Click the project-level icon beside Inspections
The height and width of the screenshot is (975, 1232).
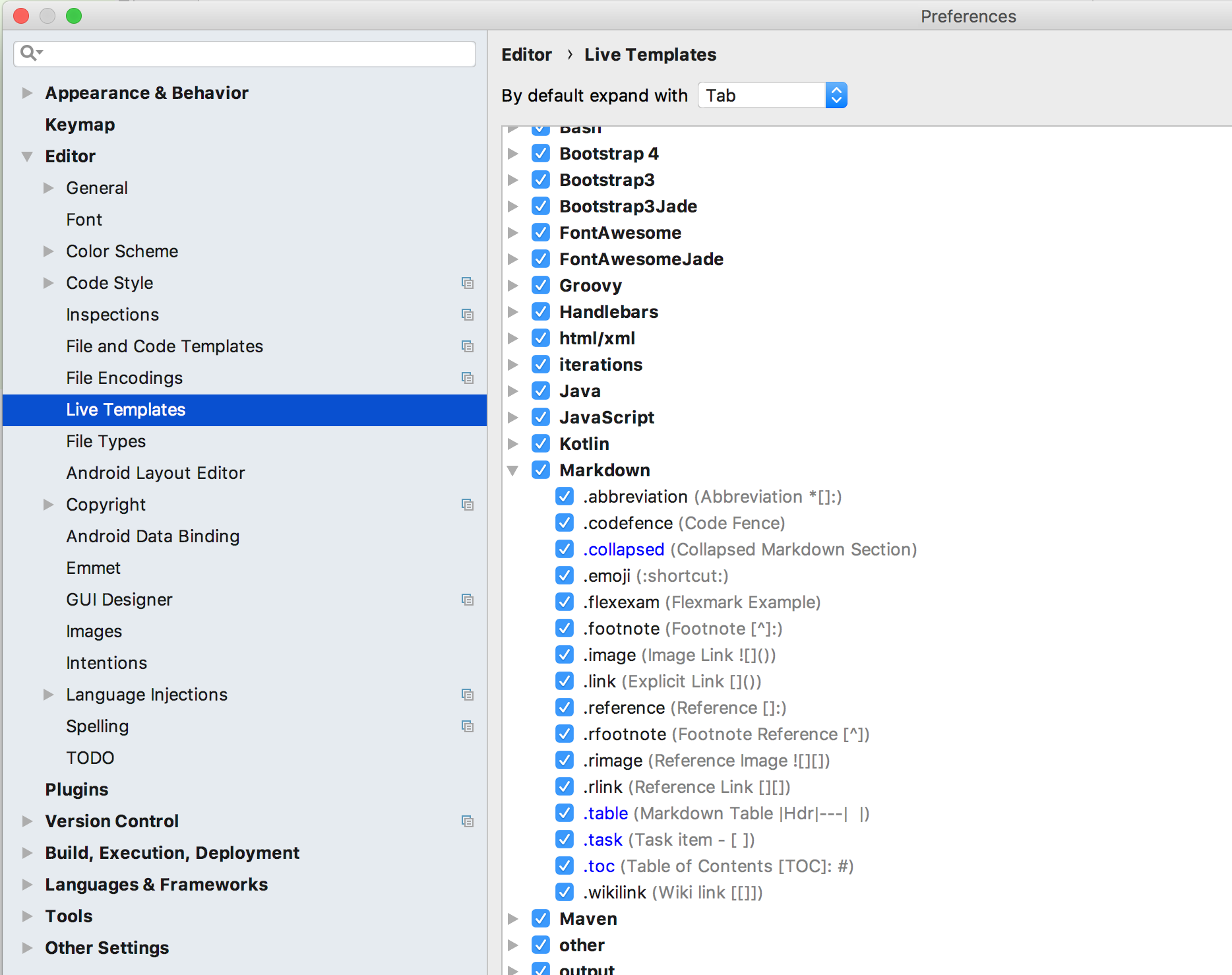468,315
